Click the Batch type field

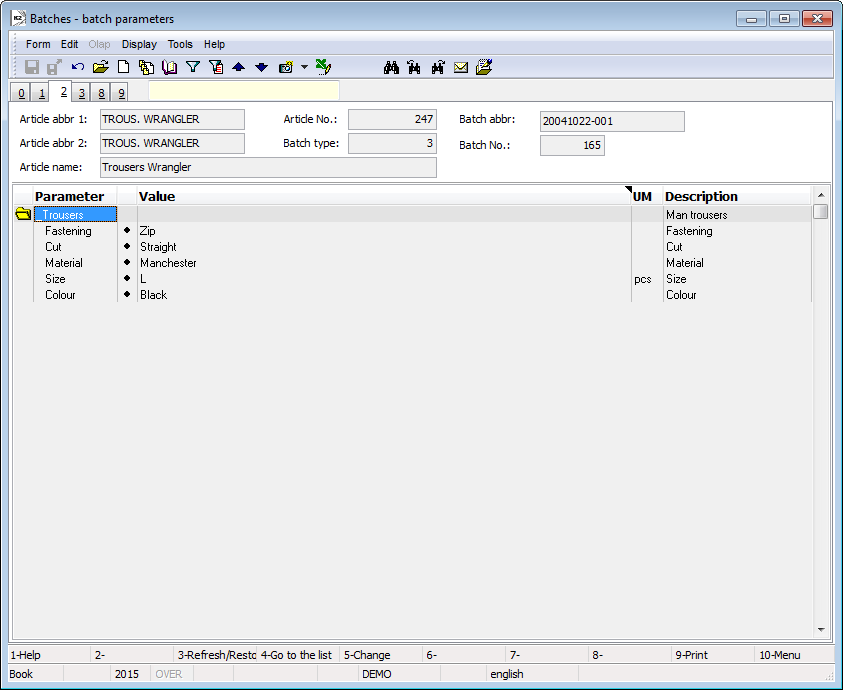click(392, 144)
